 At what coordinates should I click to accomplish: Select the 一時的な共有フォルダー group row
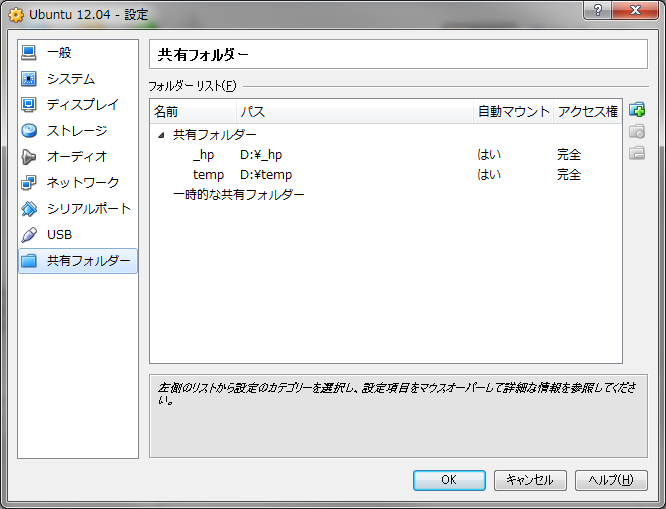click(x=239, y=195)
